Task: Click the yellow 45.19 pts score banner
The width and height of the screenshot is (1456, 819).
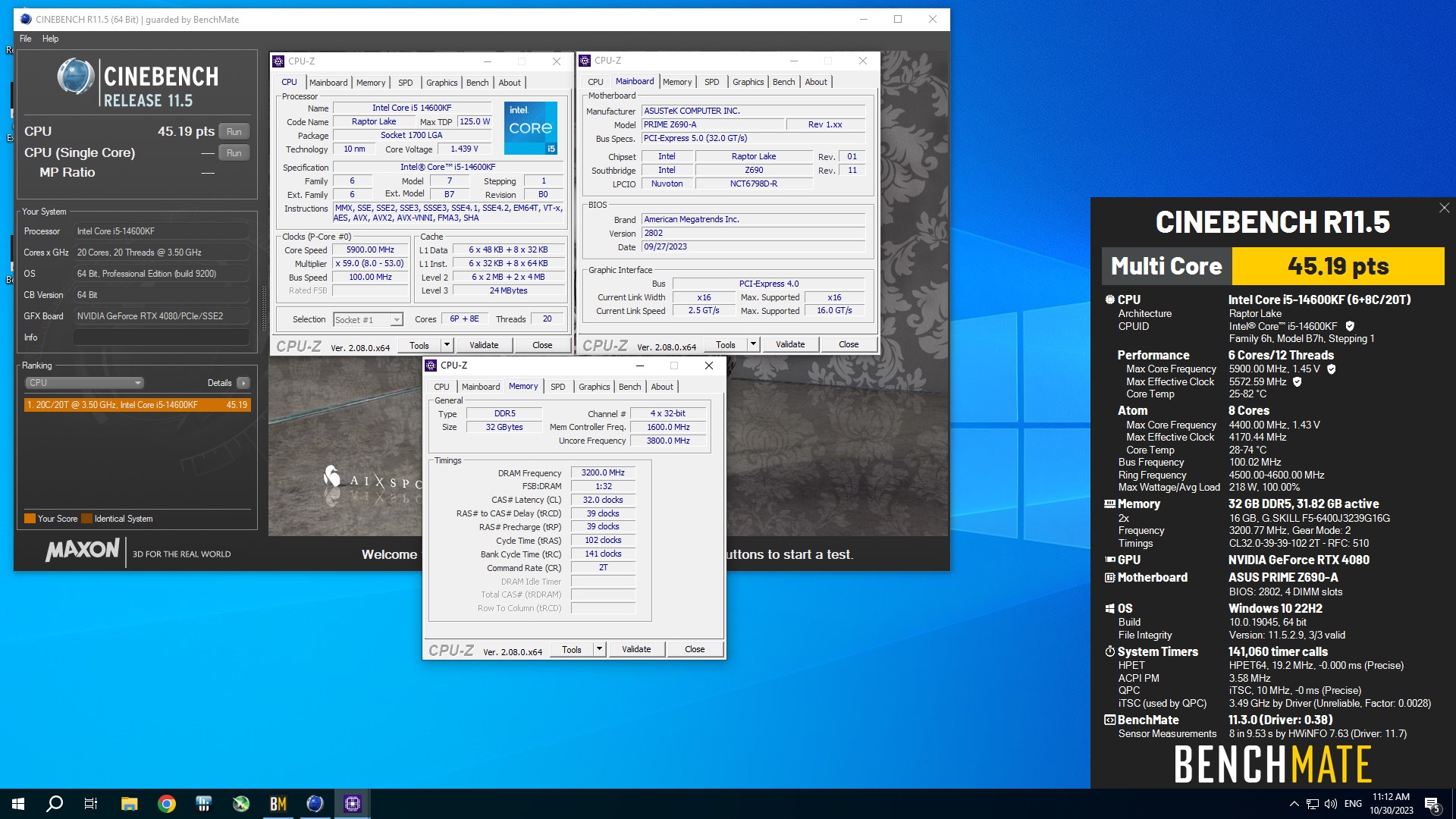Action: tap(1338, 266)
